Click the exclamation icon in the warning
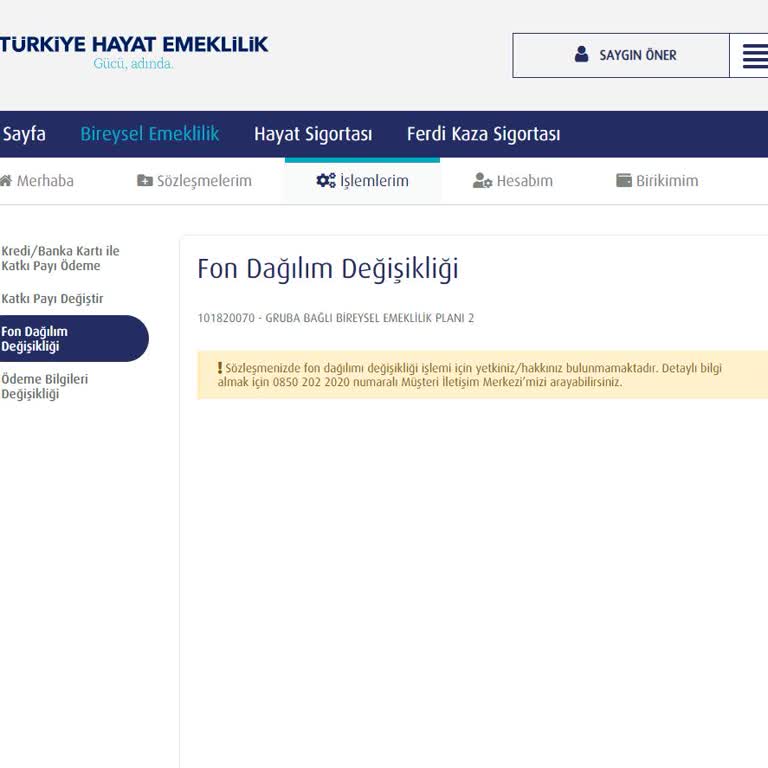 pyautogui.click(x=220, y=368)
